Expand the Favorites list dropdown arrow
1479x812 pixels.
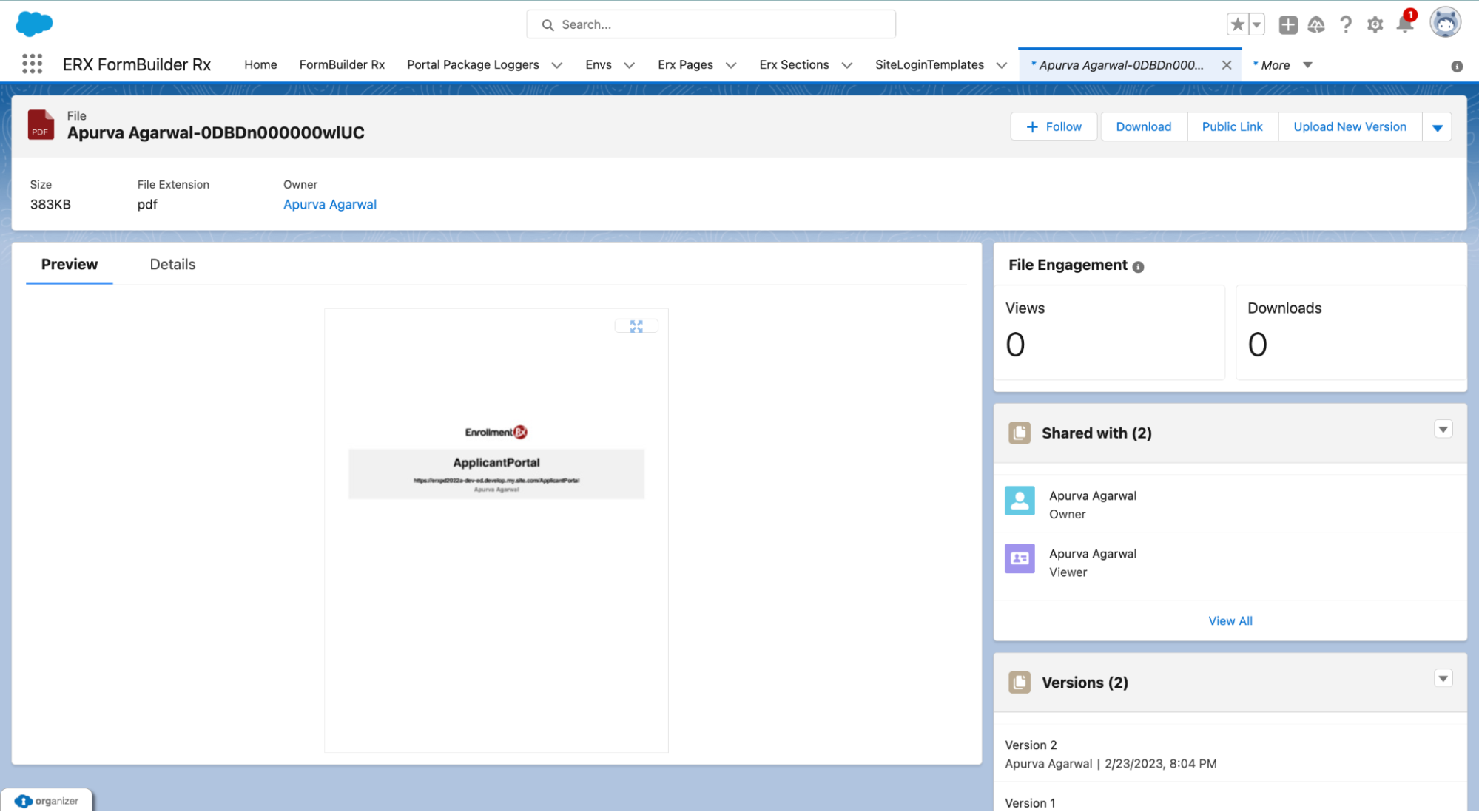pos(1256,24)
